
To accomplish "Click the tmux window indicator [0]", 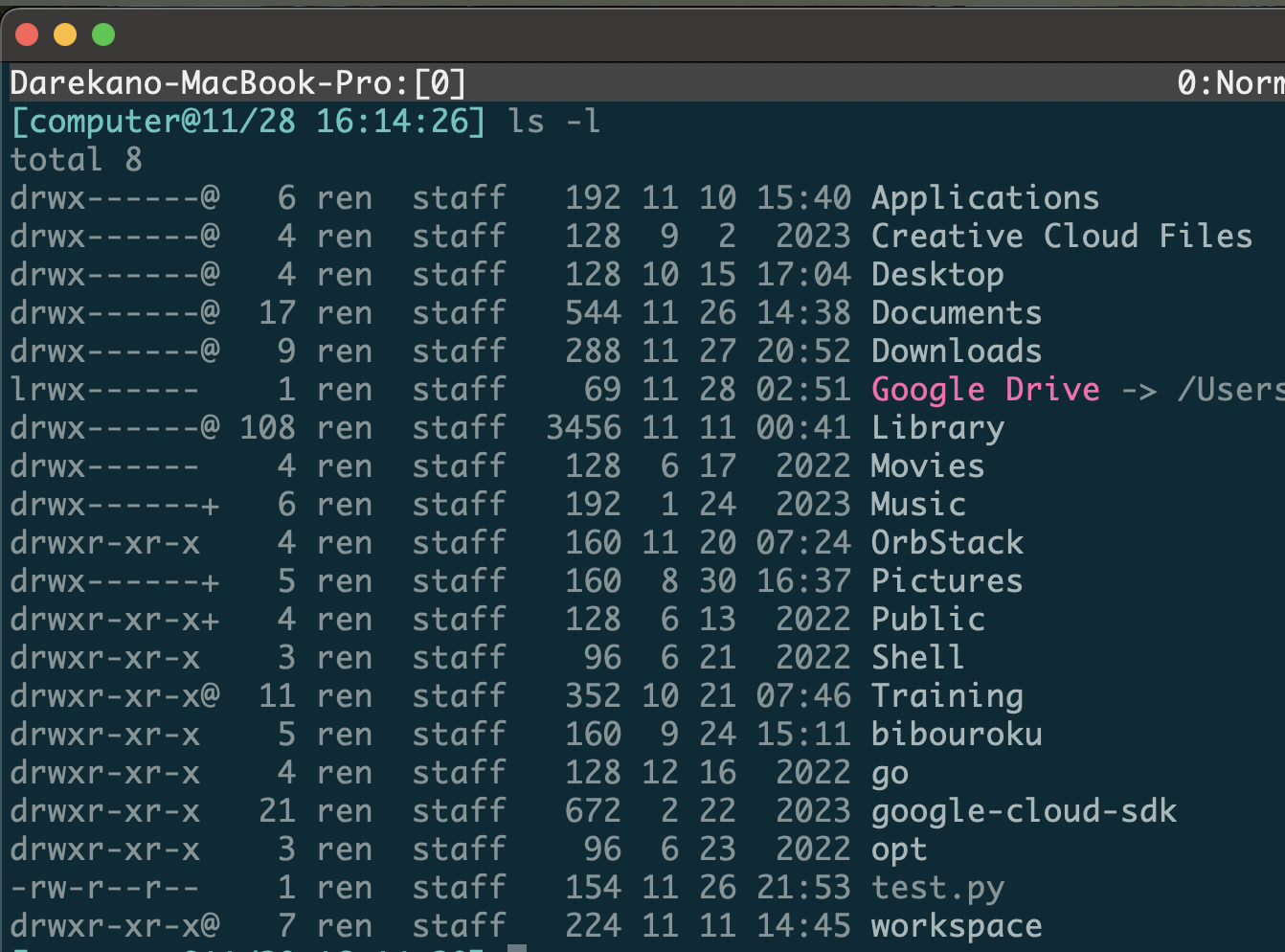I will 439,82.
